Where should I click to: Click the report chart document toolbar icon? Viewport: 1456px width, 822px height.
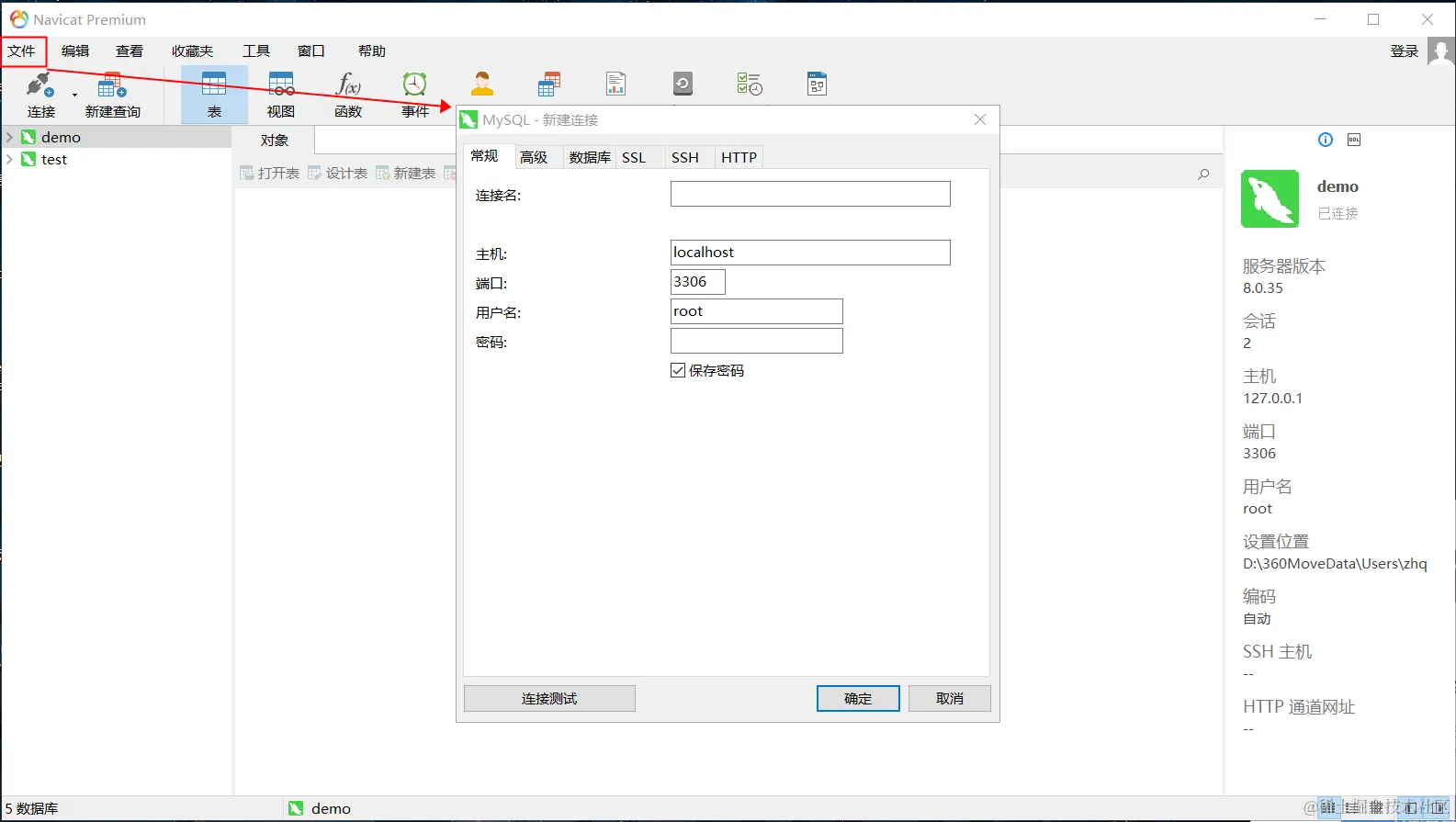pos(615,84)
